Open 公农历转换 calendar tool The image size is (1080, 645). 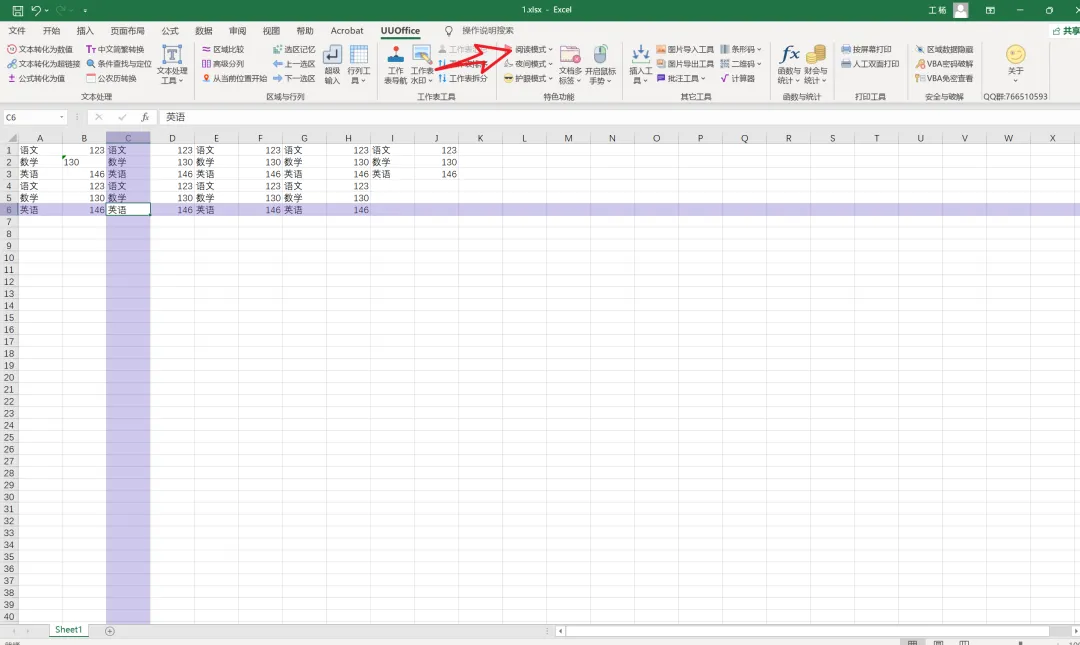111,79
